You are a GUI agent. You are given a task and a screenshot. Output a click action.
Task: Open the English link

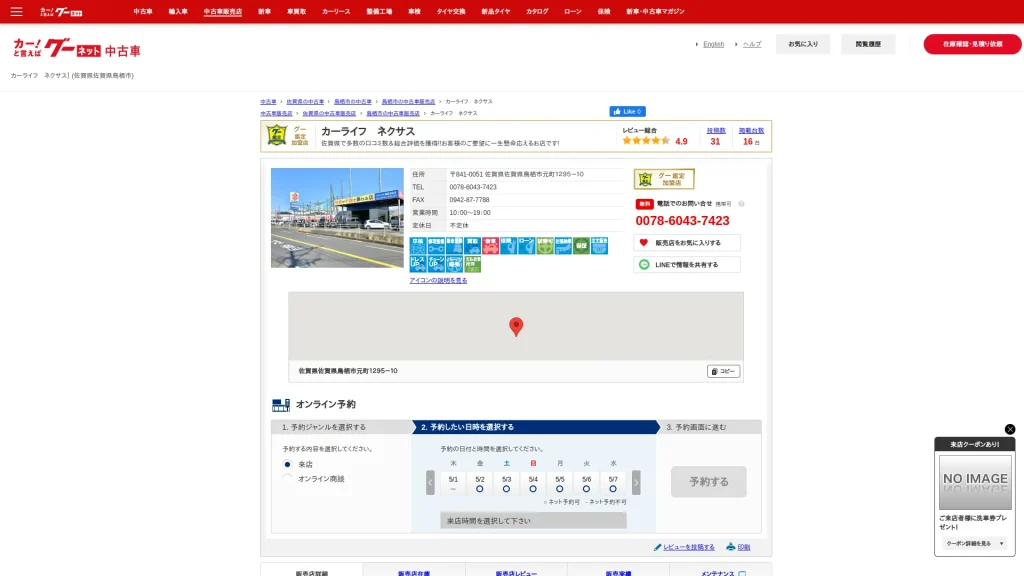[713, 44]
